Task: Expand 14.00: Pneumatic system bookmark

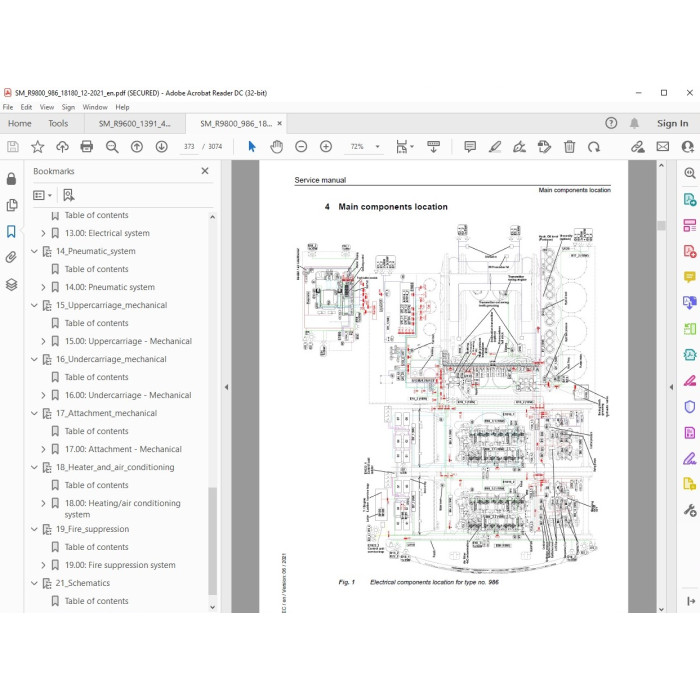Action: click(x=43, y=287)
